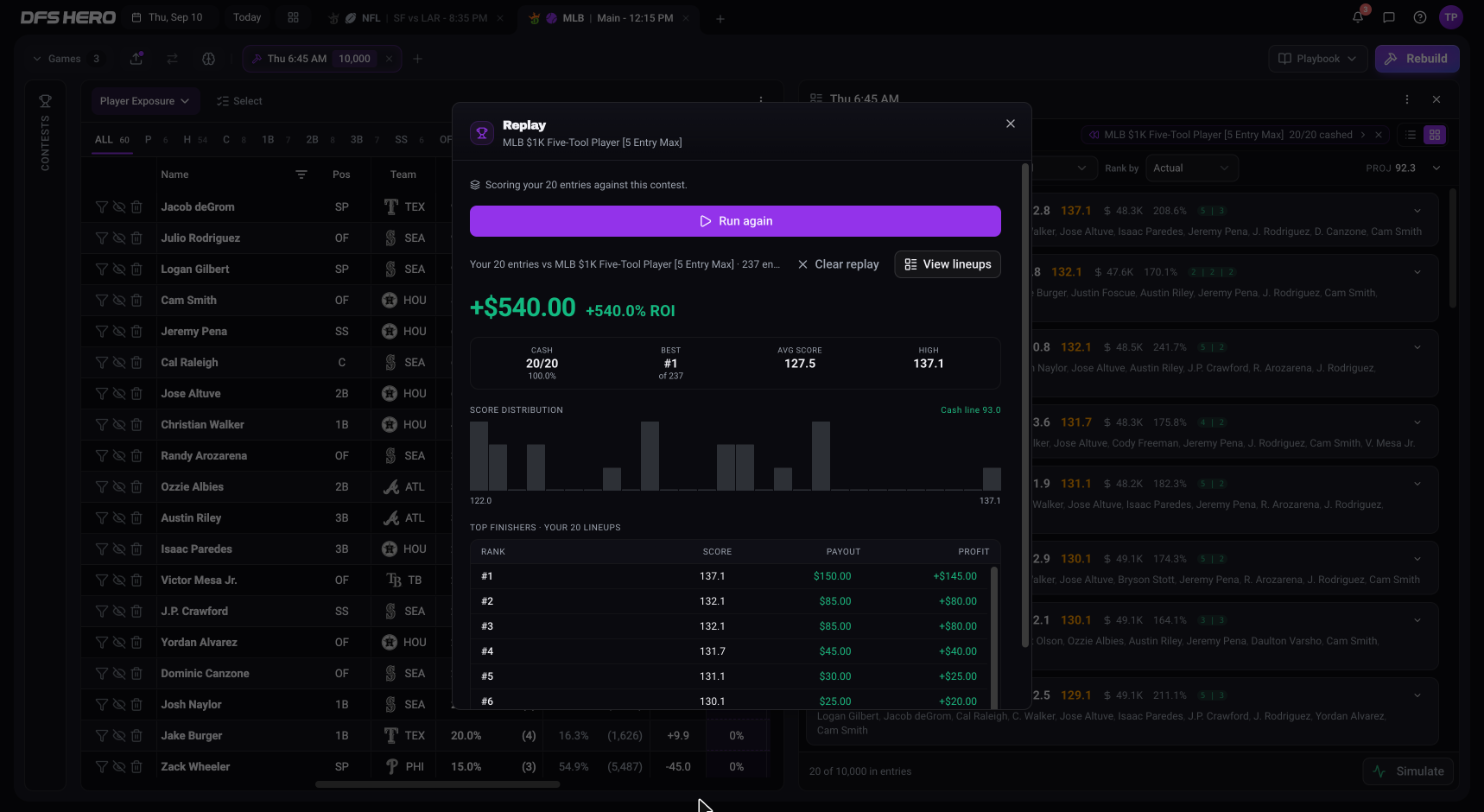Open the Rank by Actual dropdown
The width and height of the screenshot is (1484, 812).
[1192, 168]
